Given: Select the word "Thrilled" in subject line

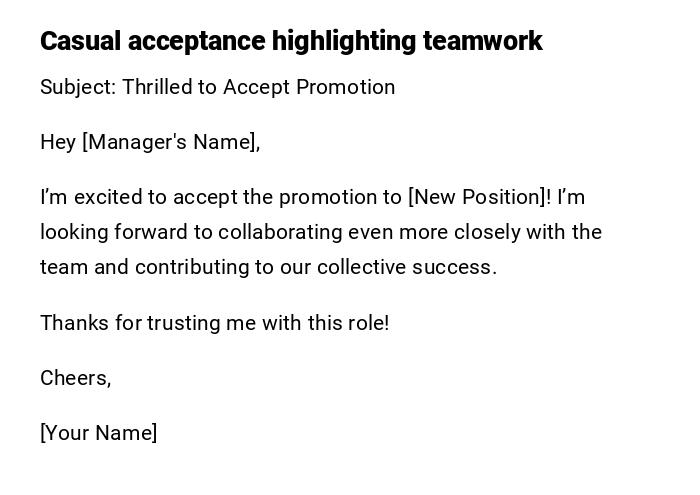Looking at the screenshot, I should pos(159,87).
